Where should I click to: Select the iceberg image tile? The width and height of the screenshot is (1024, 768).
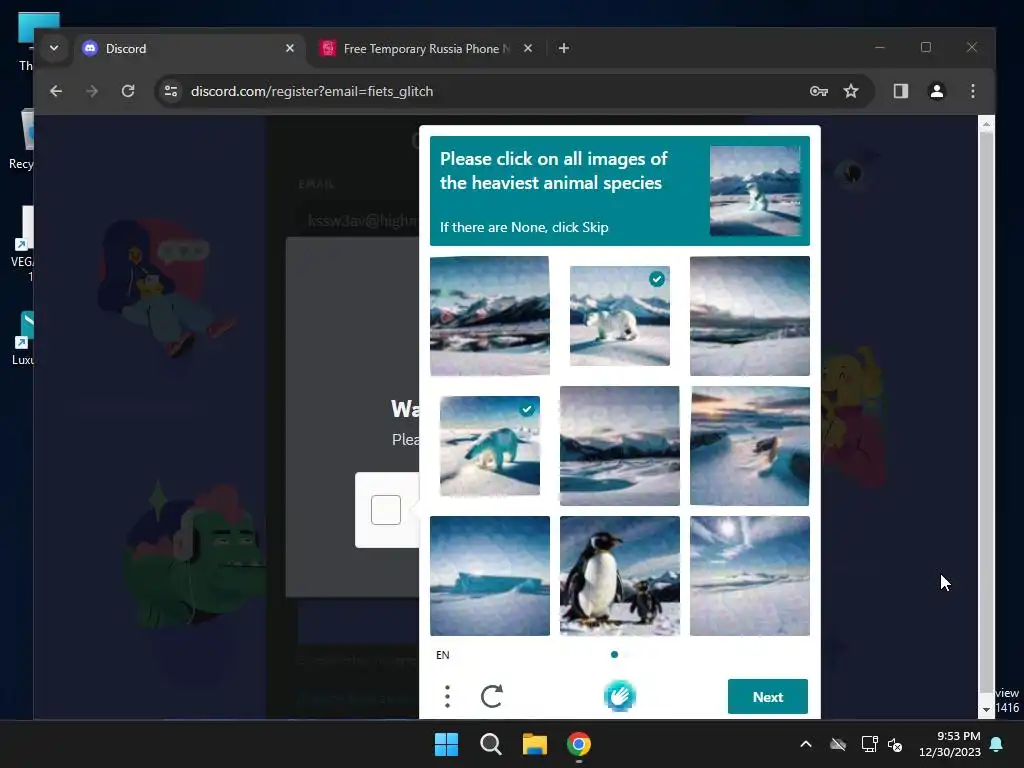(490, 576)
